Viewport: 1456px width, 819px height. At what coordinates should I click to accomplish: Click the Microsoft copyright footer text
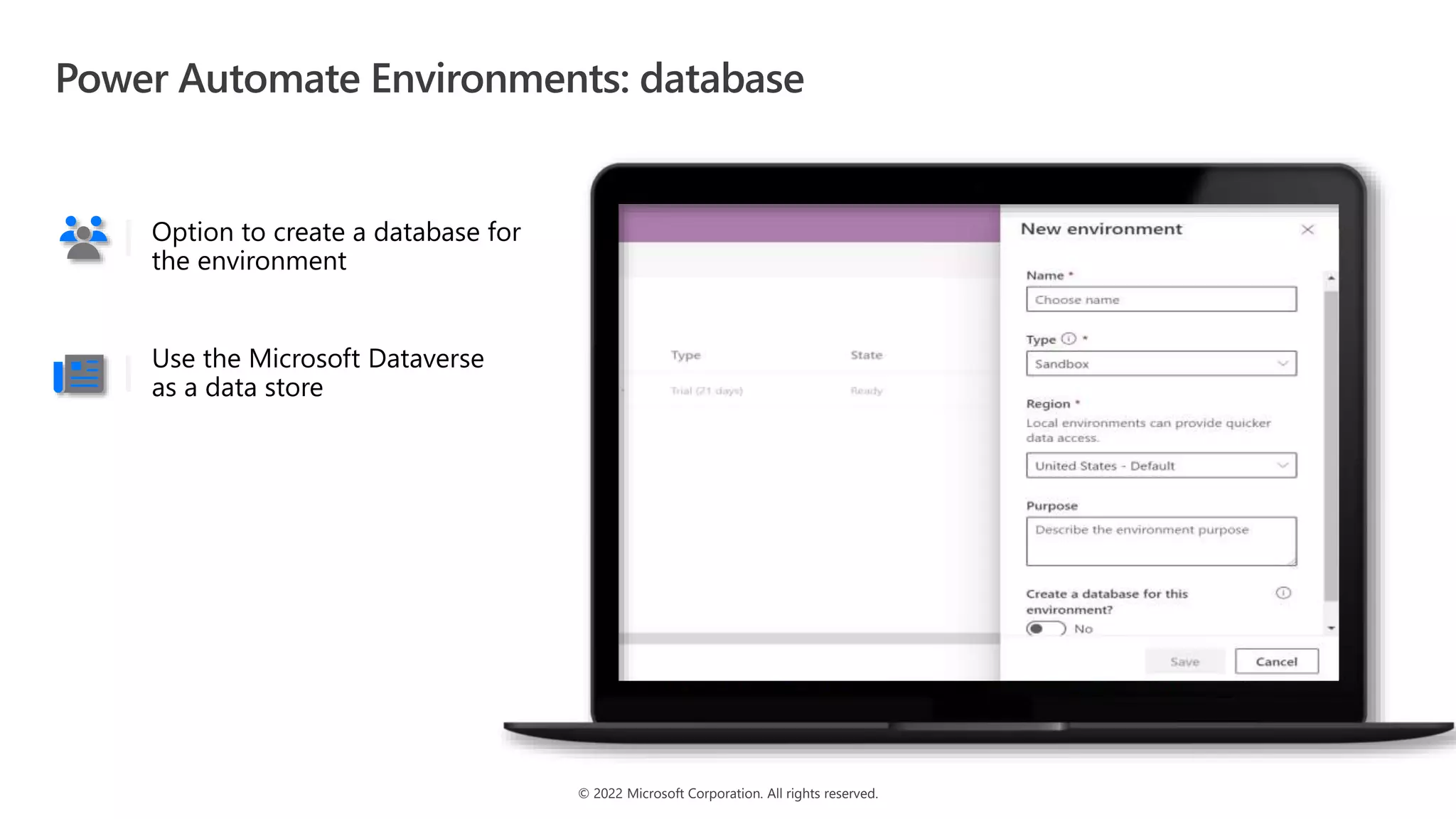coord(728,793)
